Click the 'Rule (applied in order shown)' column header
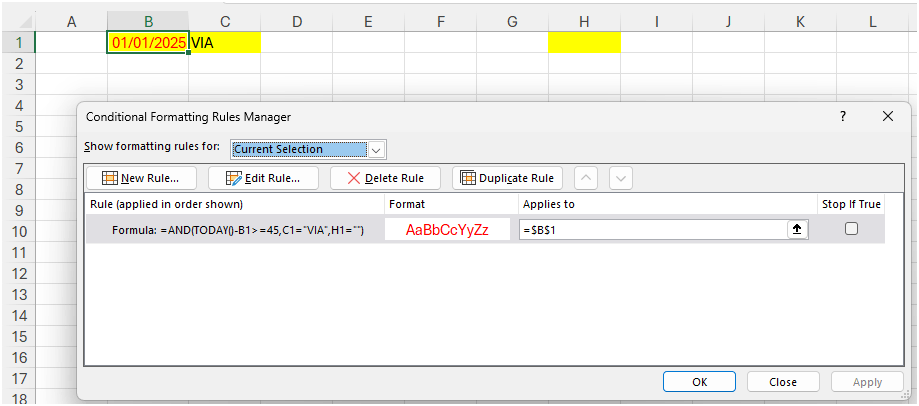Image resolution: width=919 pixels, height=406 pixels. [x=235, y=204]
